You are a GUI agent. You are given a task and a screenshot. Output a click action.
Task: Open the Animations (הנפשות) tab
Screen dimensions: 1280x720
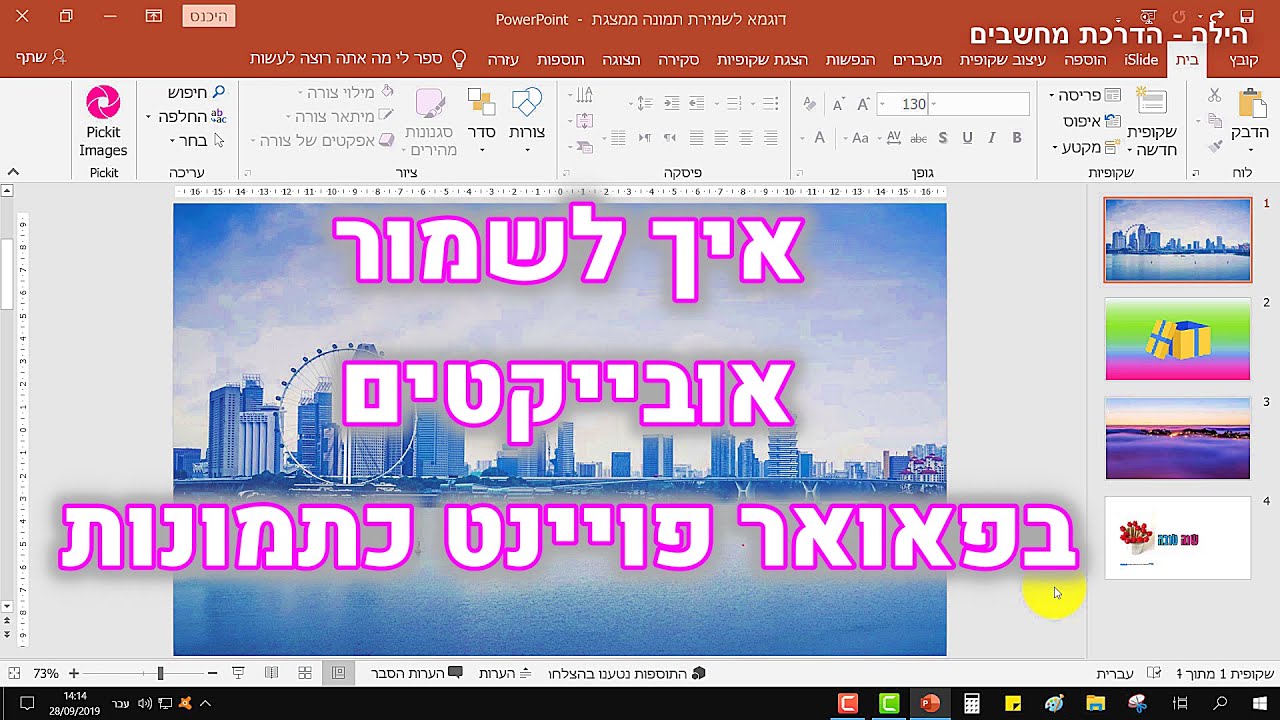[850, 59]
